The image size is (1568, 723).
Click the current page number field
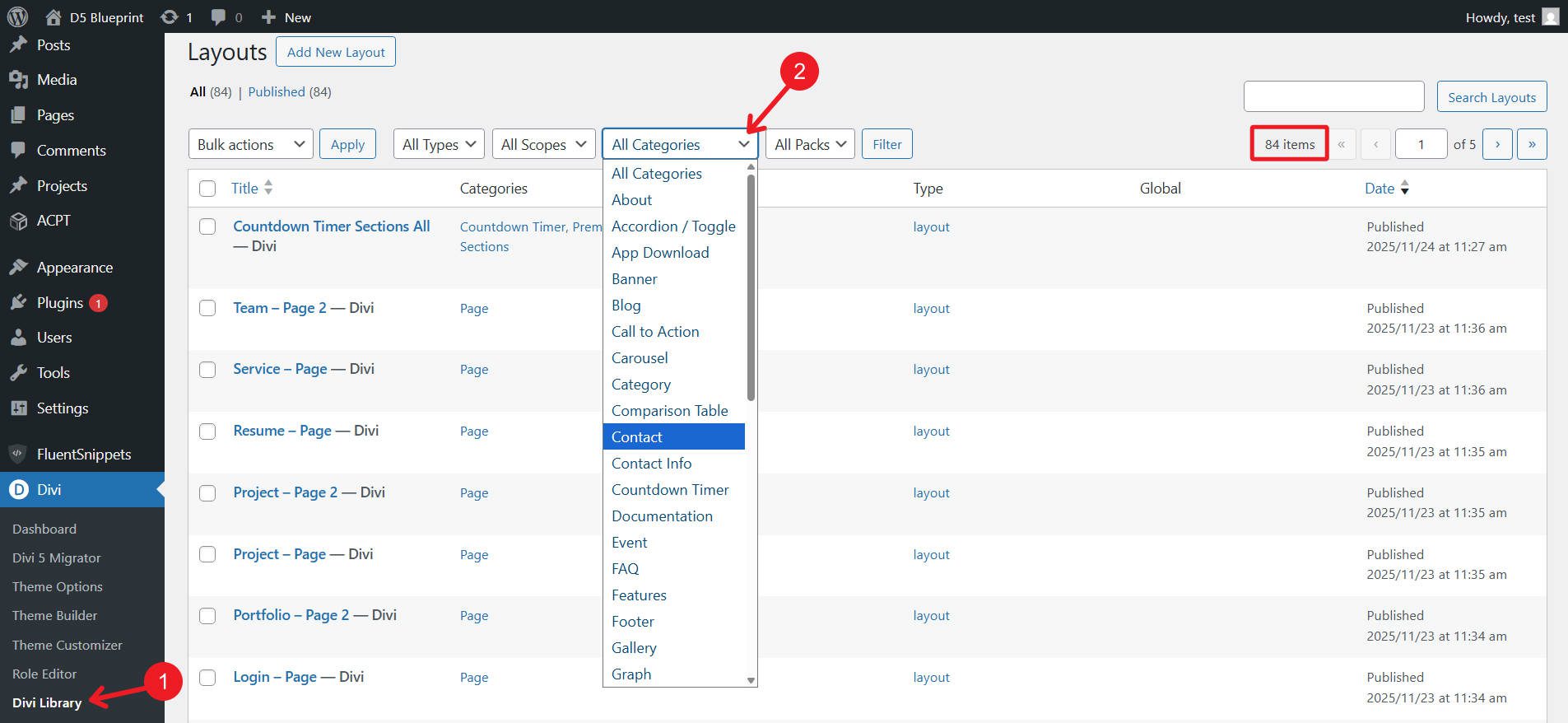pyautogui.click(x=1421, y=144)
